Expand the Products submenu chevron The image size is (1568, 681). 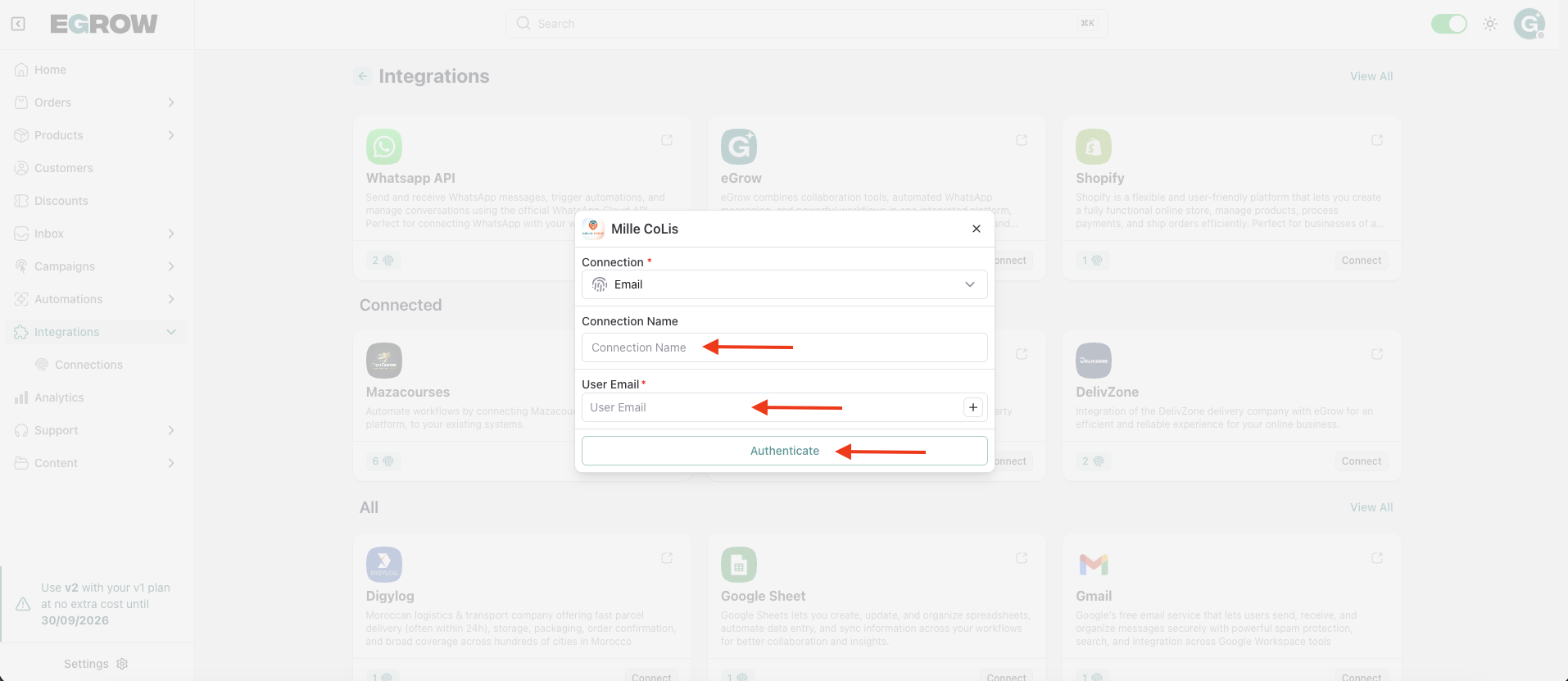point(171,135)
